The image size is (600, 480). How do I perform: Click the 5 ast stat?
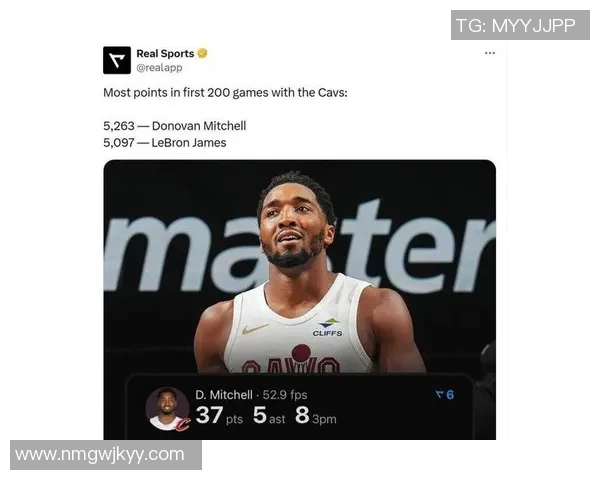tap(269, 415)
